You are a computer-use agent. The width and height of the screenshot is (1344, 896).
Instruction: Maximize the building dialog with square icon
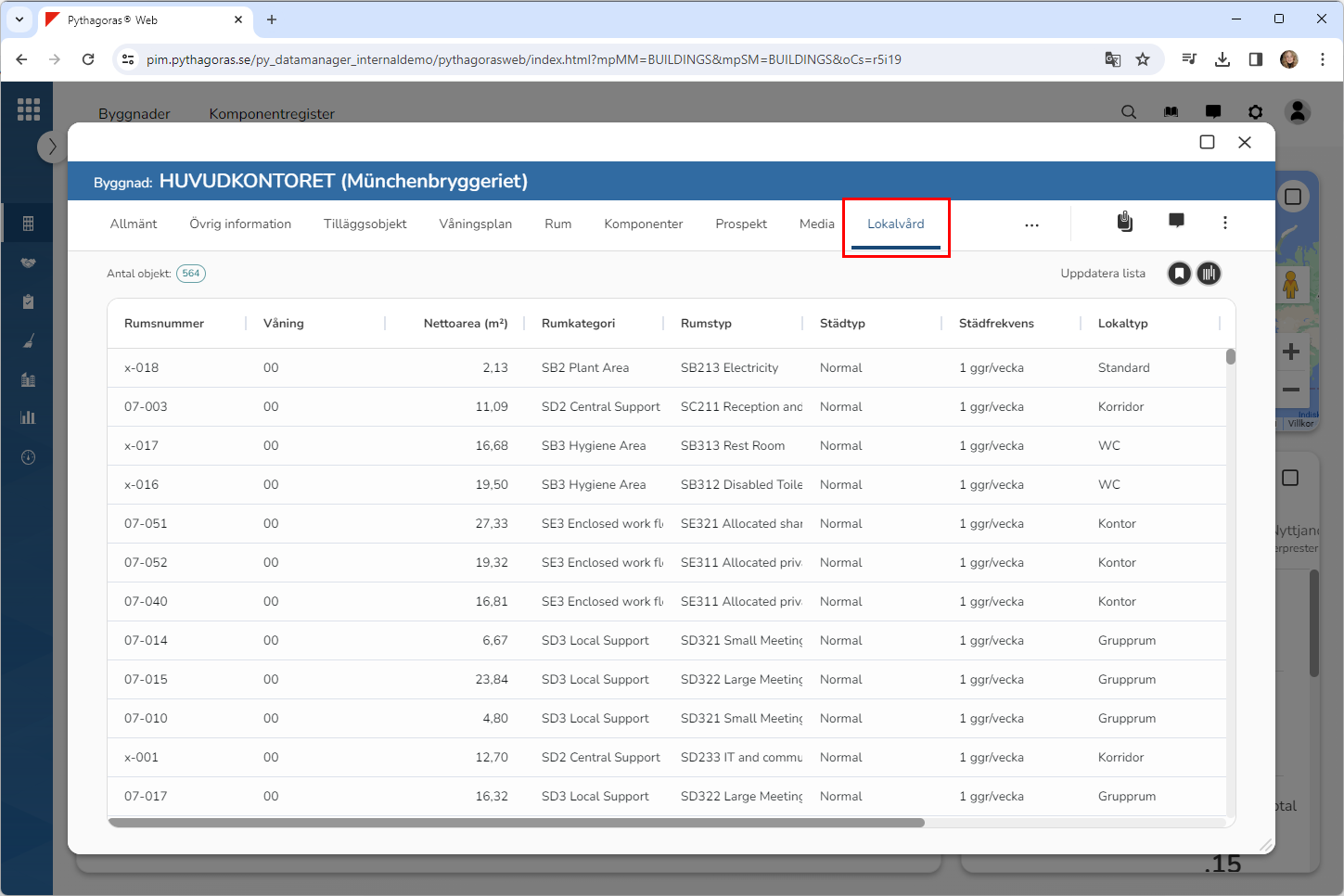coord(1207,142)
